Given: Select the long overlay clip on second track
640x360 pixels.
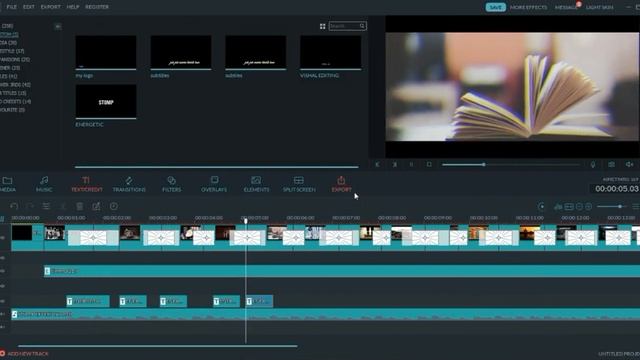Looking at the screenshot, I should click(342, 271).
